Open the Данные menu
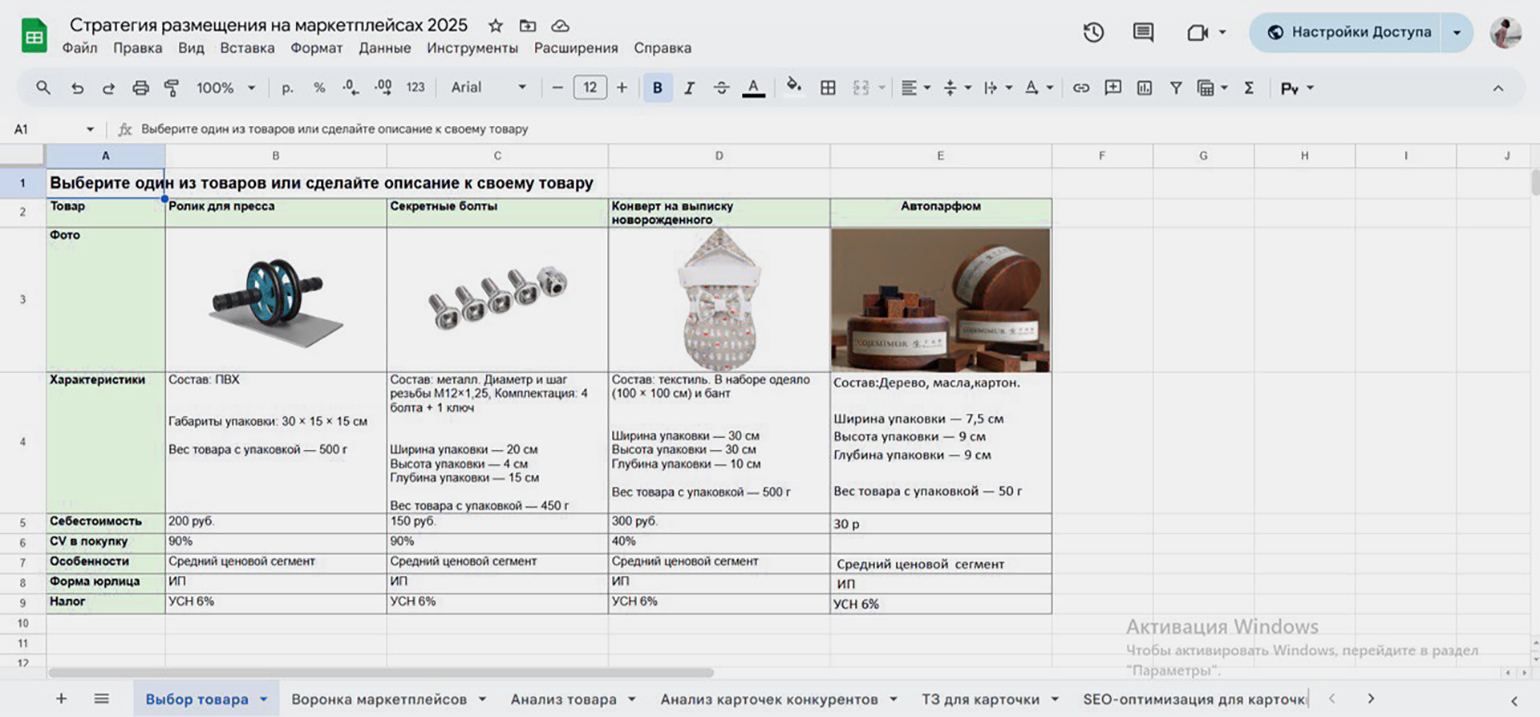1540x717 pixels. 385,48
